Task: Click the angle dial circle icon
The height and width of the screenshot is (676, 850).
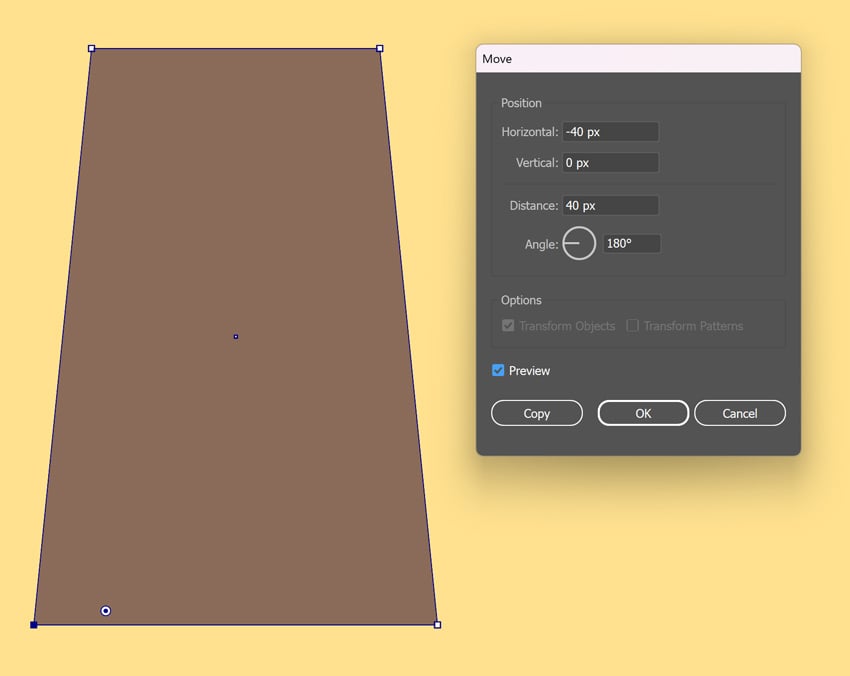Action: click(579, 243)
